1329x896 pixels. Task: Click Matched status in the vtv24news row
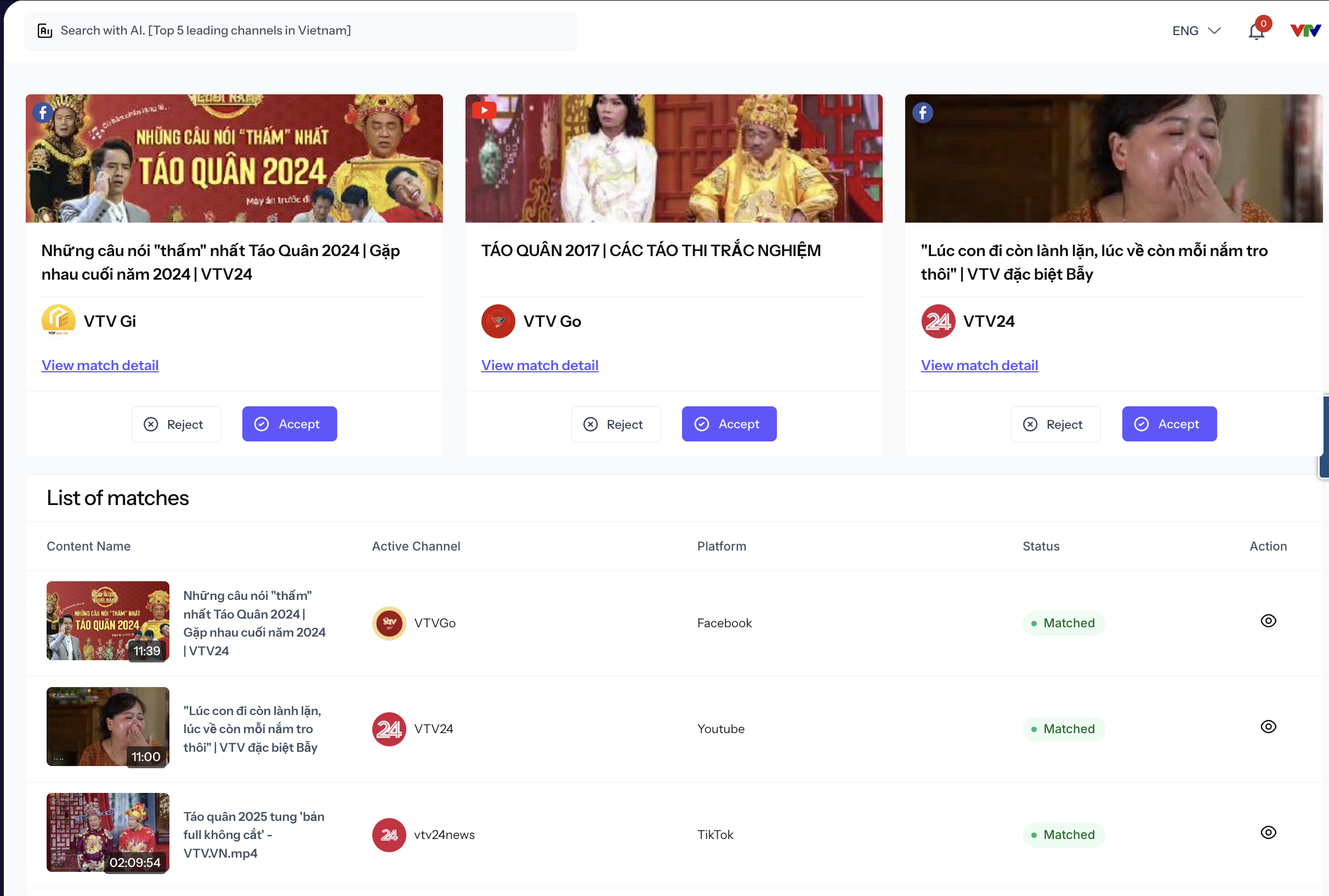pos(1064,835)
